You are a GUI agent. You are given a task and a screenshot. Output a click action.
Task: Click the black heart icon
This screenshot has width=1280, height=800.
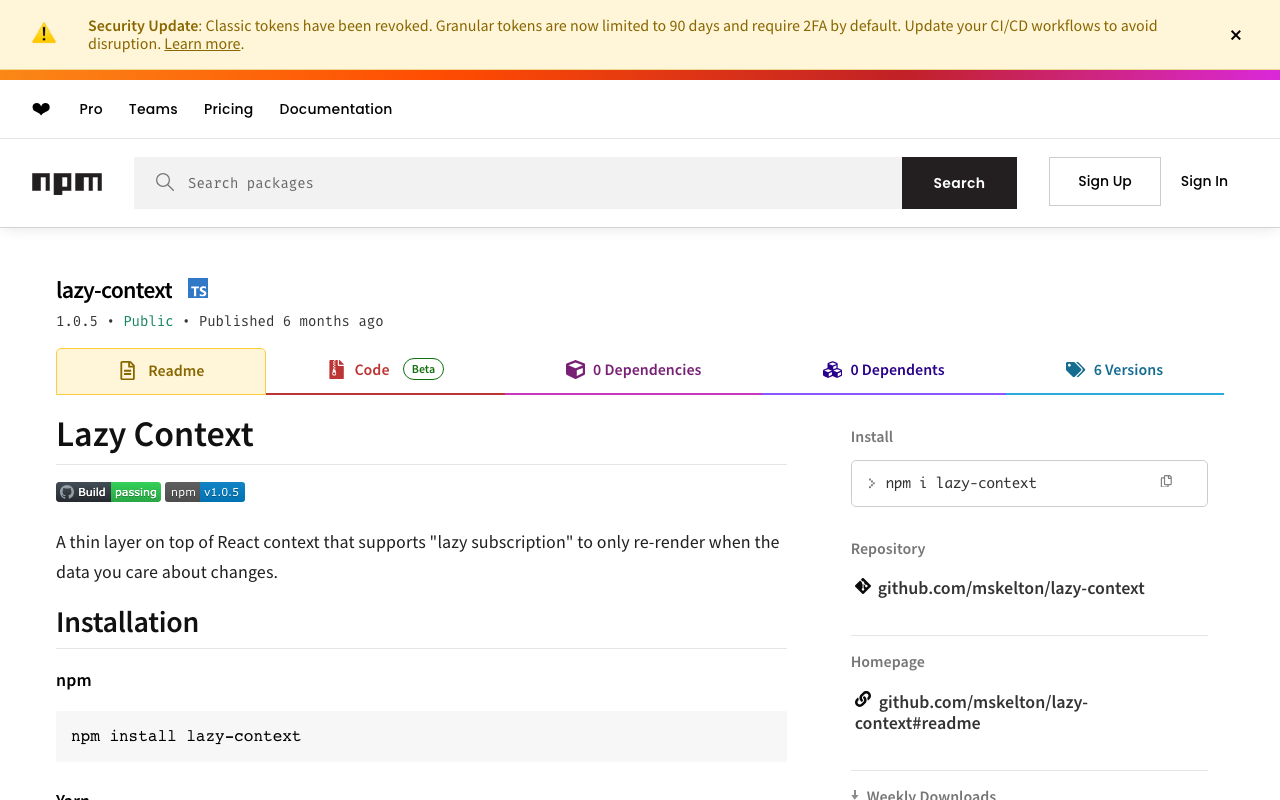tap(41, 109)
